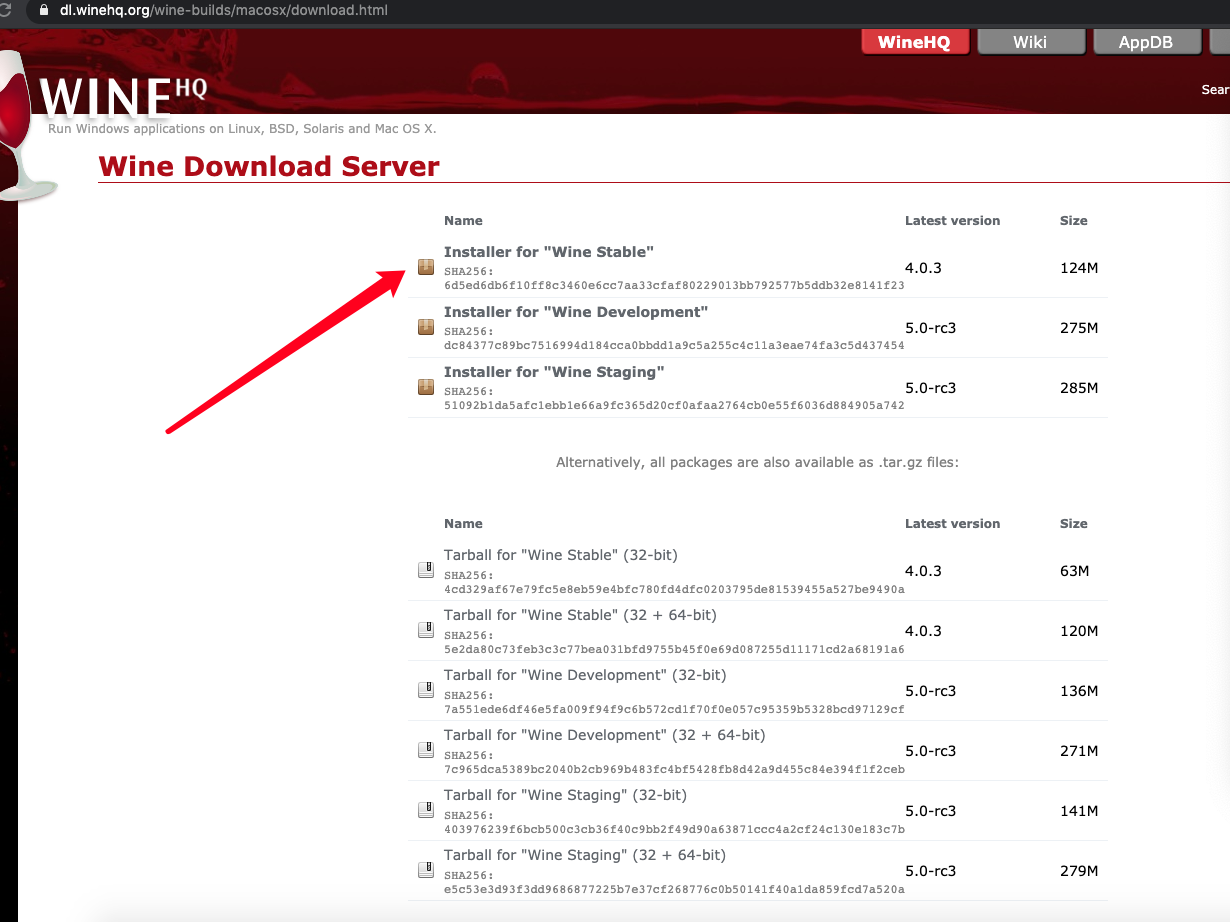Image resolution: width=1230 pixels, height=922 pixels.
Task: Click the package icon for Wine Stable installer
Action: pos(426,268)
